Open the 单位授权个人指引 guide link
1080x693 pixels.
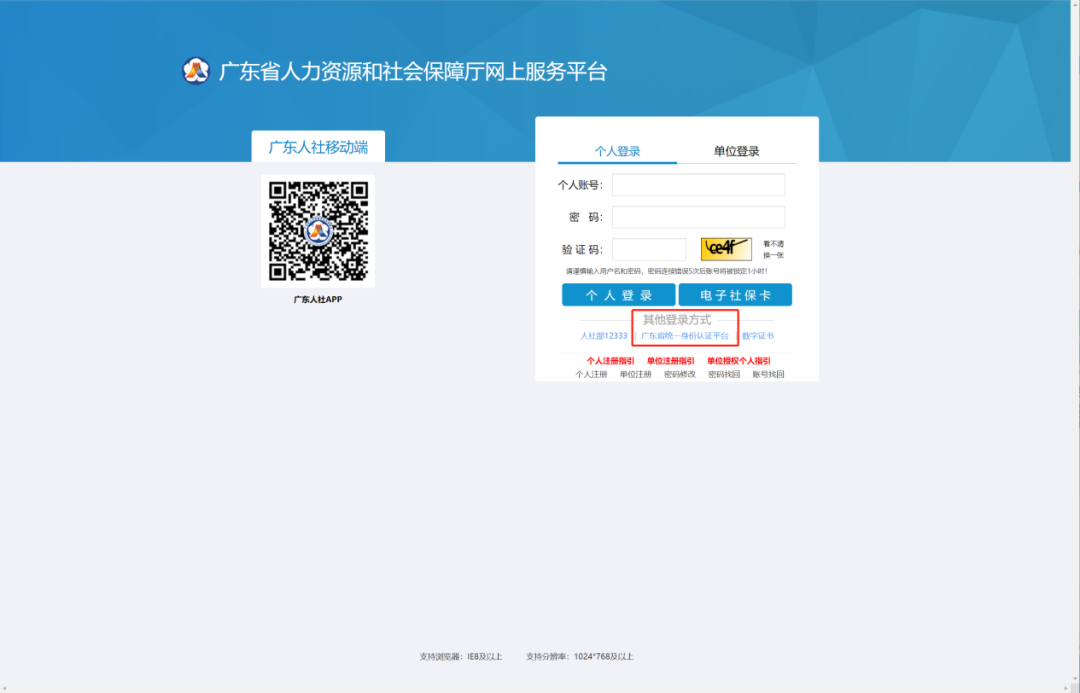tap(738, 360)
